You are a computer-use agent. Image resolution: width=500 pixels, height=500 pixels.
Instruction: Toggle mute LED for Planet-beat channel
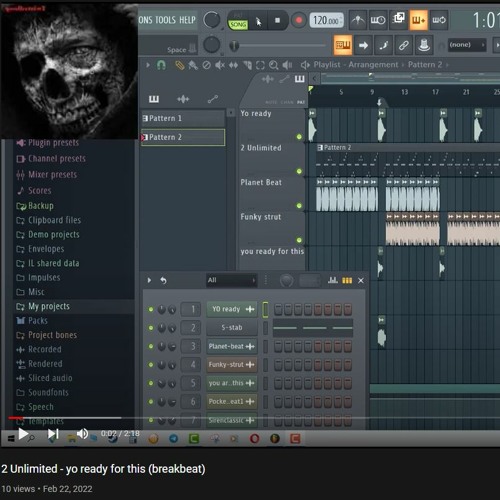point(151,346)
